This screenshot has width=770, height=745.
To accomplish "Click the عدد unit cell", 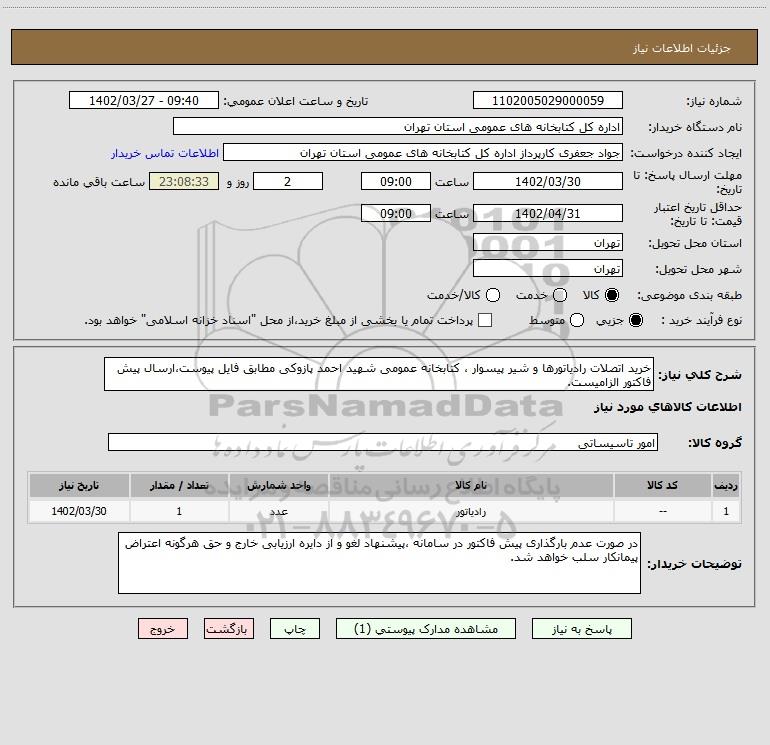I will point(278,511).
